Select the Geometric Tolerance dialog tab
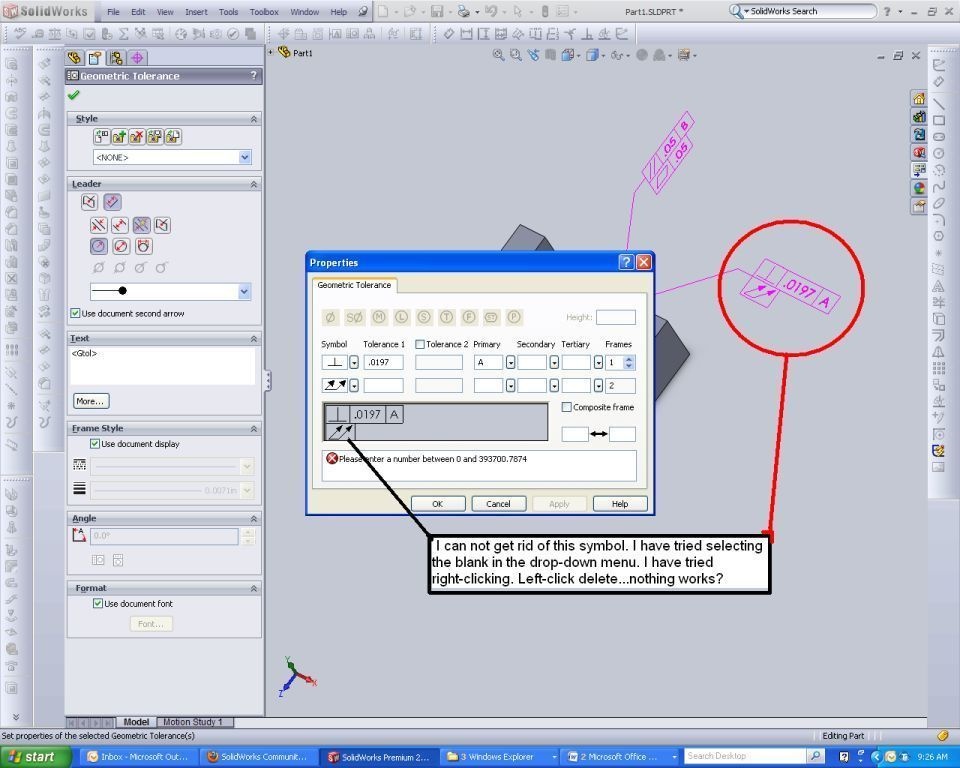This screenshot has height=768, width=960. click(354, 285)
